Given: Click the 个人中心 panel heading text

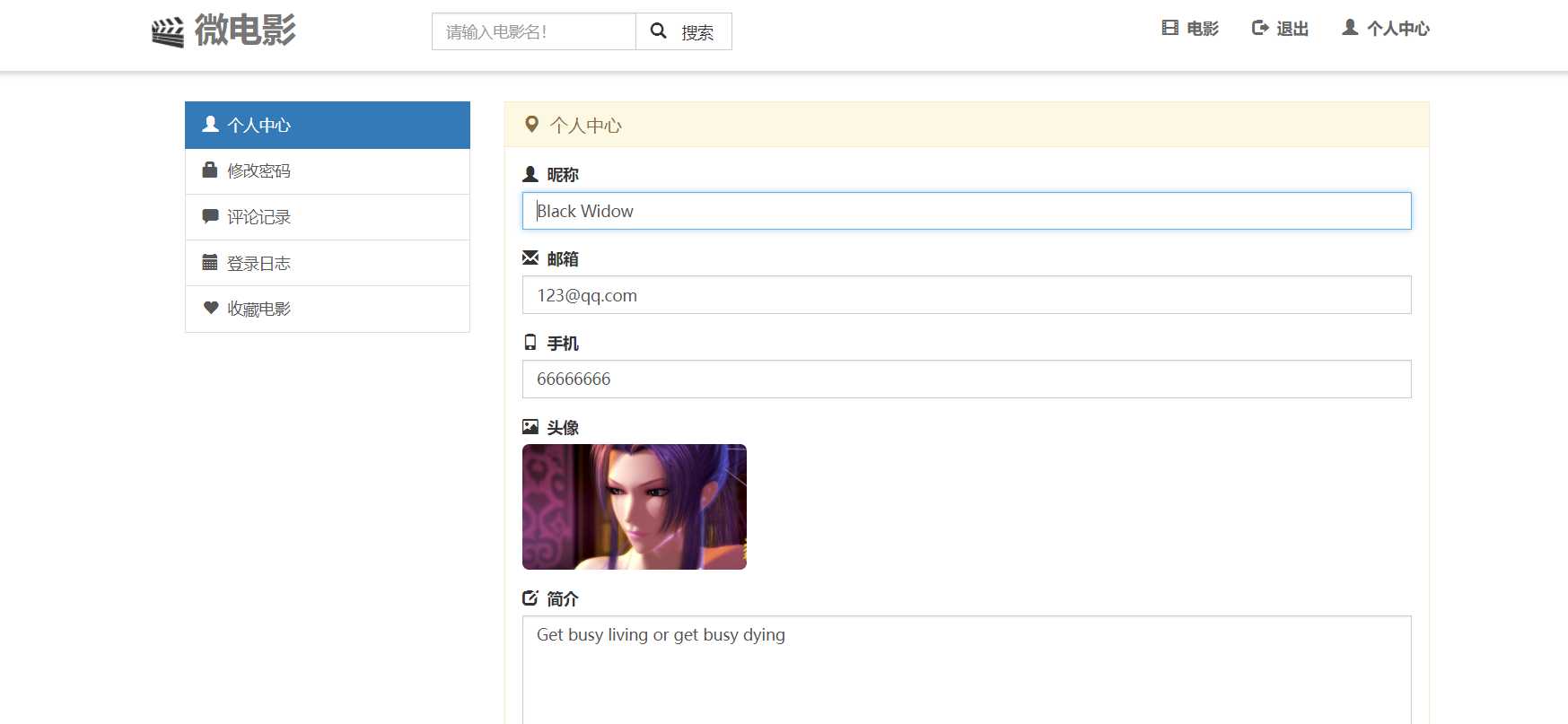Looking at the screenshot, I should point(585,126).
